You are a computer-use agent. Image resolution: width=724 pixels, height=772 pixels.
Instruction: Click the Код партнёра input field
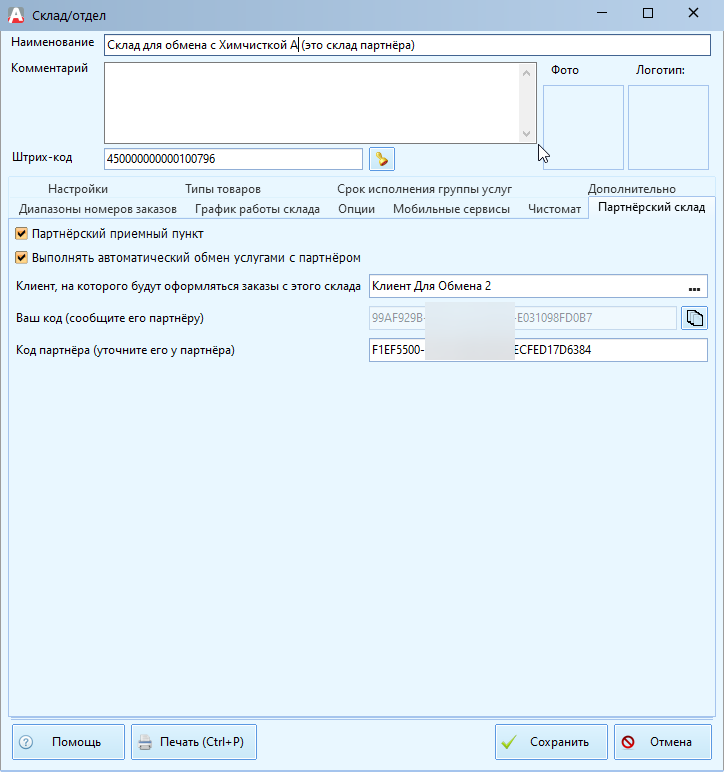point(538,350)
